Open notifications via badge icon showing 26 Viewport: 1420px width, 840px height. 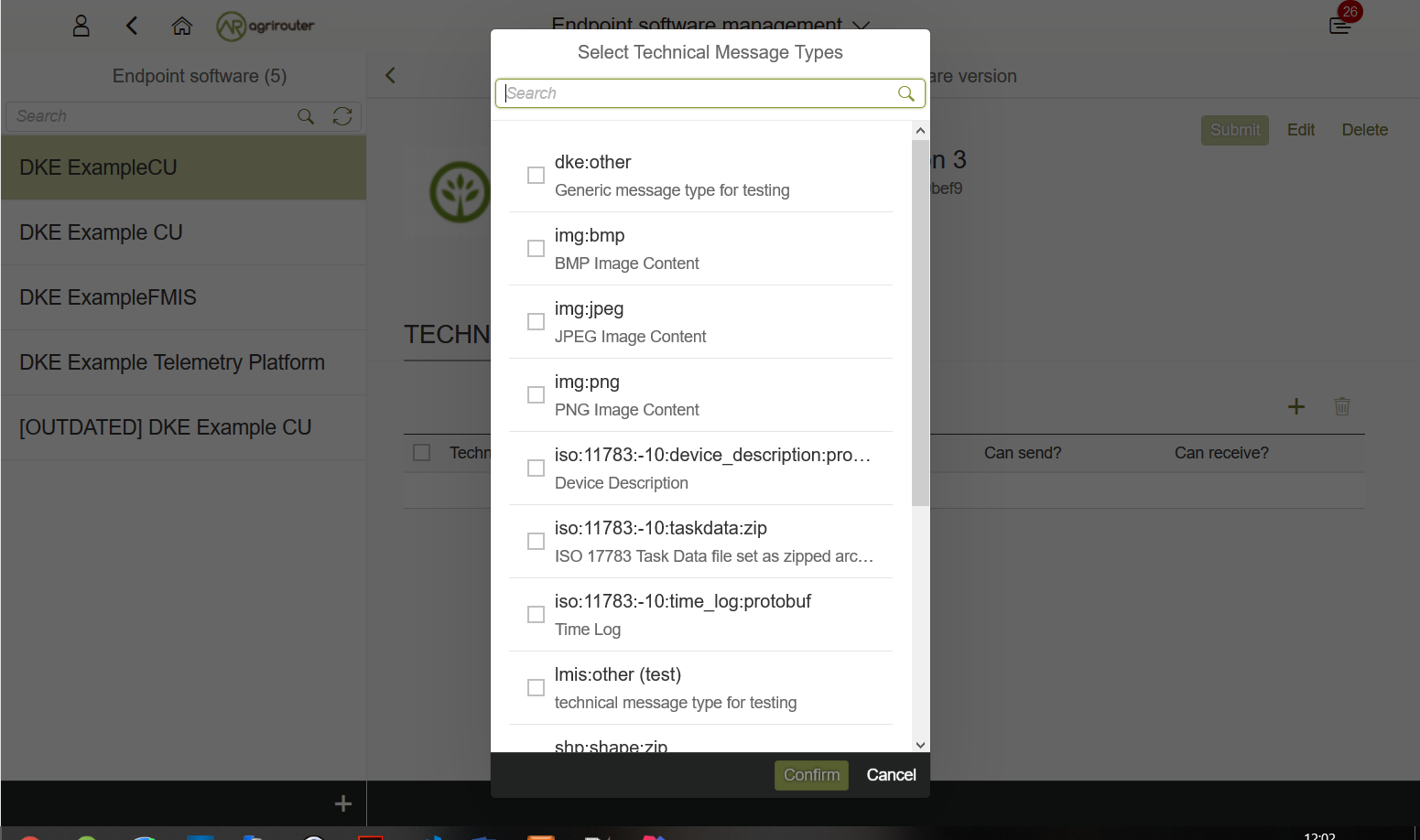pyautogui.click(x=1339, y=26)
